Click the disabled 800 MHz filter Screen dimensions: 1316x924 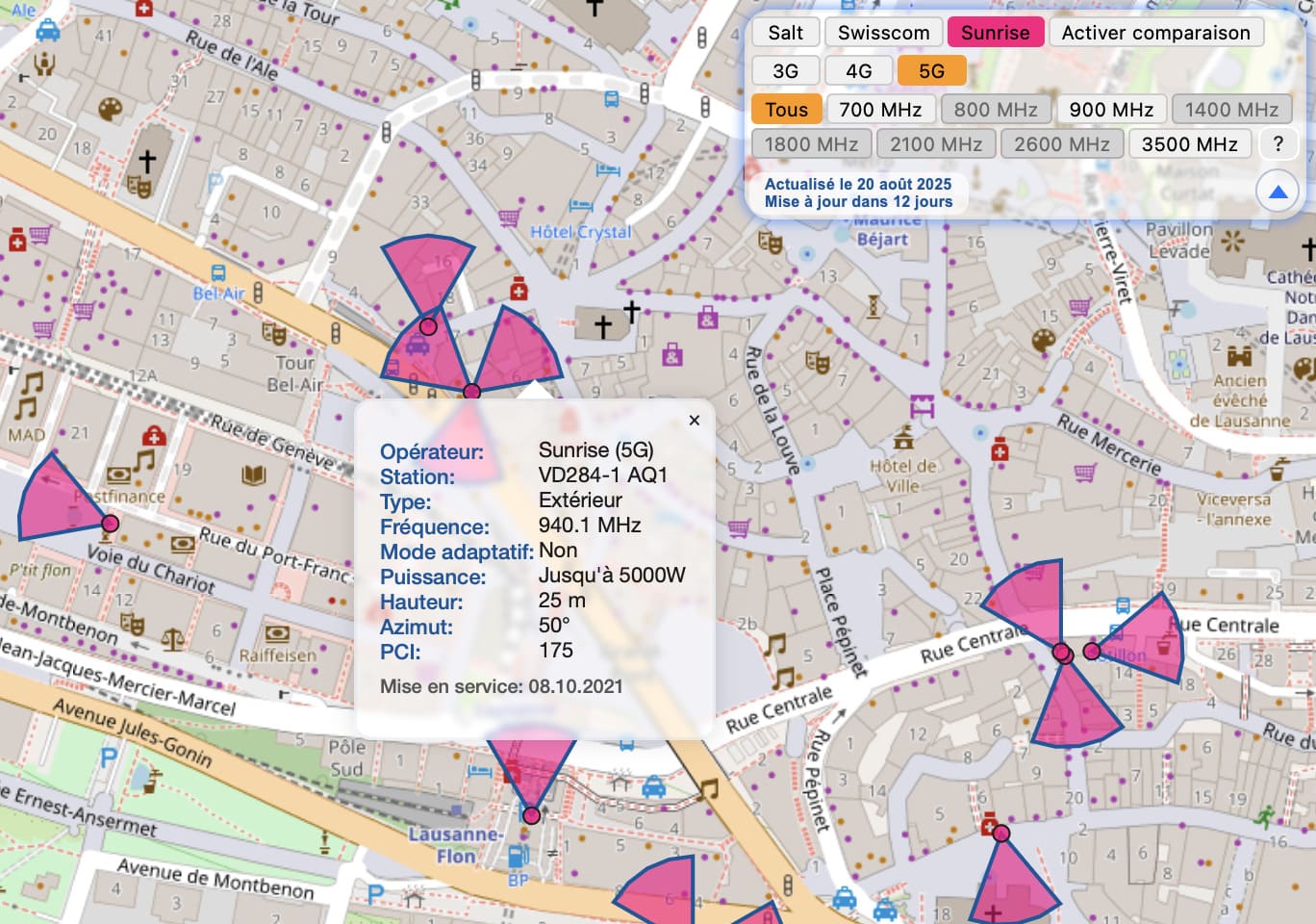(996, 110)
